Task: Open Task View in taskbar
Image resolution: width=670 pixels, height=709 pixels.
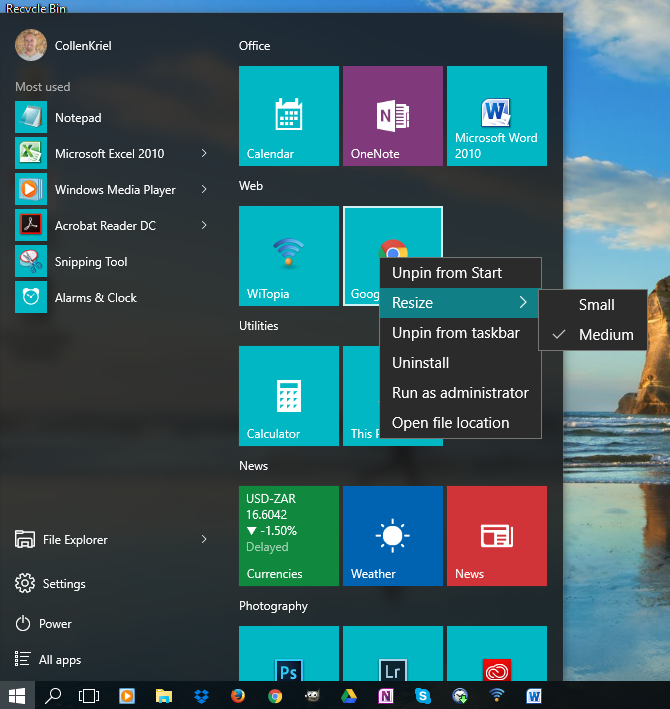Action: click(89, 695)
